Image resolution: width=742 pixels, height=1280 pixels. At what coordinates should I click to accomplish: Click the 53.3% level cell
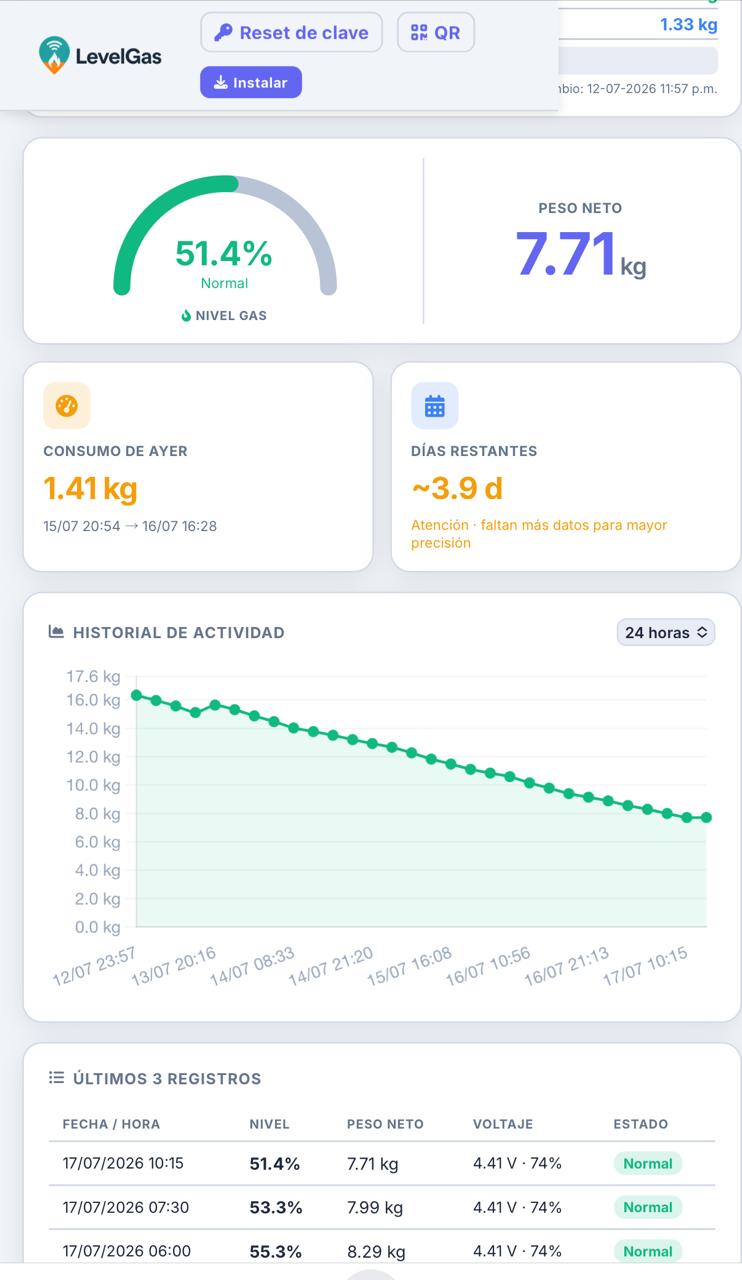tap(276, 1208)
